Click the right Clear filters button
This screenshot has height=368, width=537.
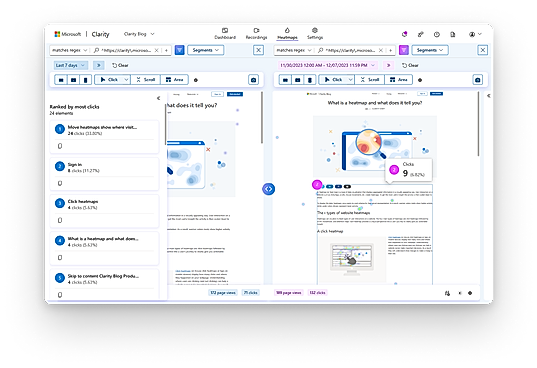pyautogui.click(x=410, y=65)
